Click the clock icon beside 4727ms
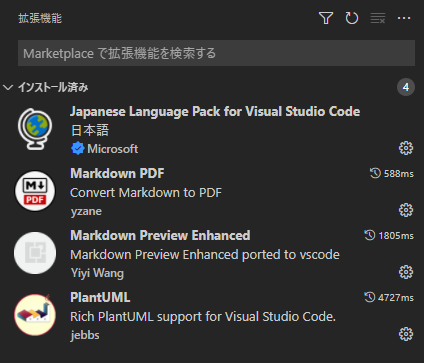This screenshot has height=363, width=424. point(370,297)
